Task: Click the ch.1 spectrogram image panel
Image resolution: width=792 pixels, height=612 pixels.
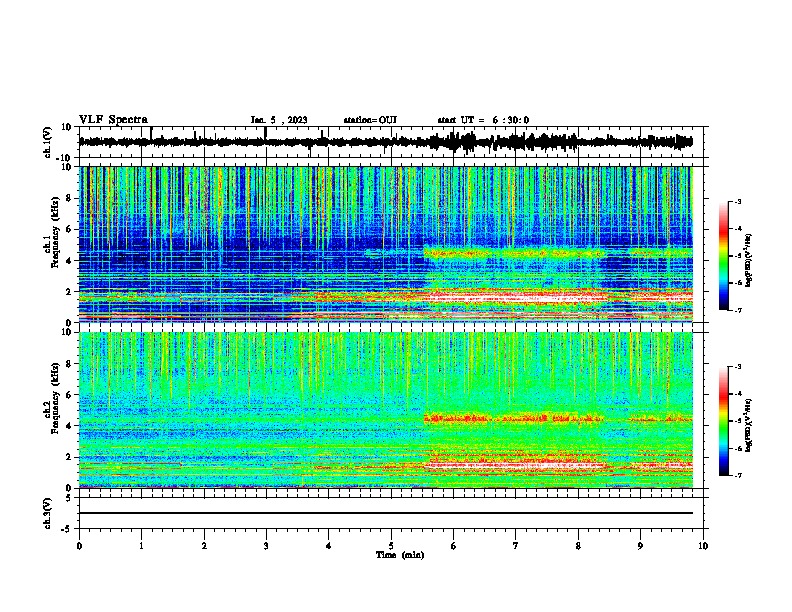Action: [x=385, y=244]
